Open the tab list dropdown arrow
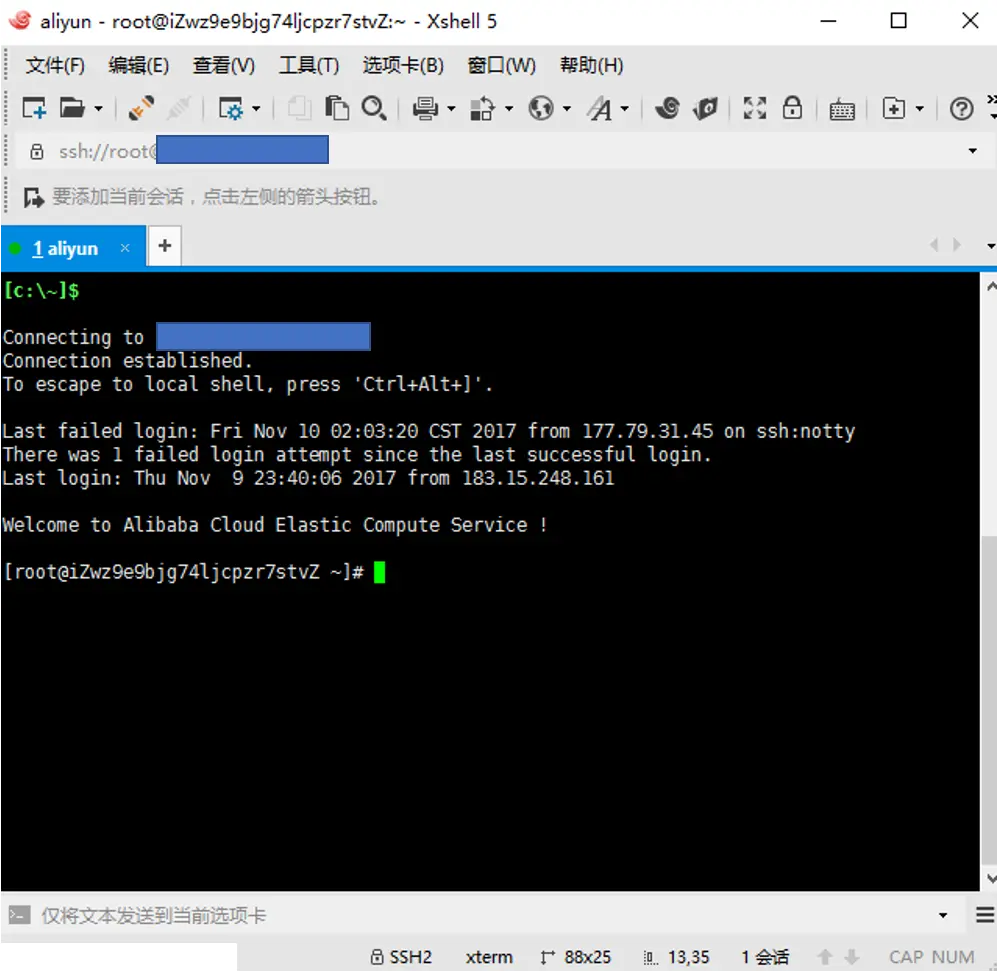The image size is (997, 972). point(991,246)
